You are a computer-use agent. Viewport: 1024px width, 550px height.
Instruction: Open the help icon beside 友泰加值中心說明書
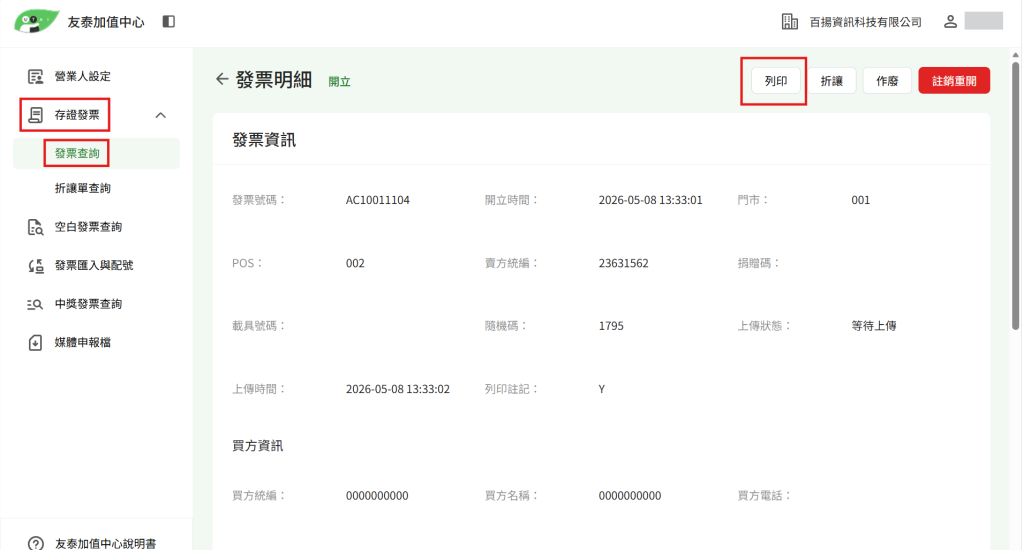click(x=36, y=543)
